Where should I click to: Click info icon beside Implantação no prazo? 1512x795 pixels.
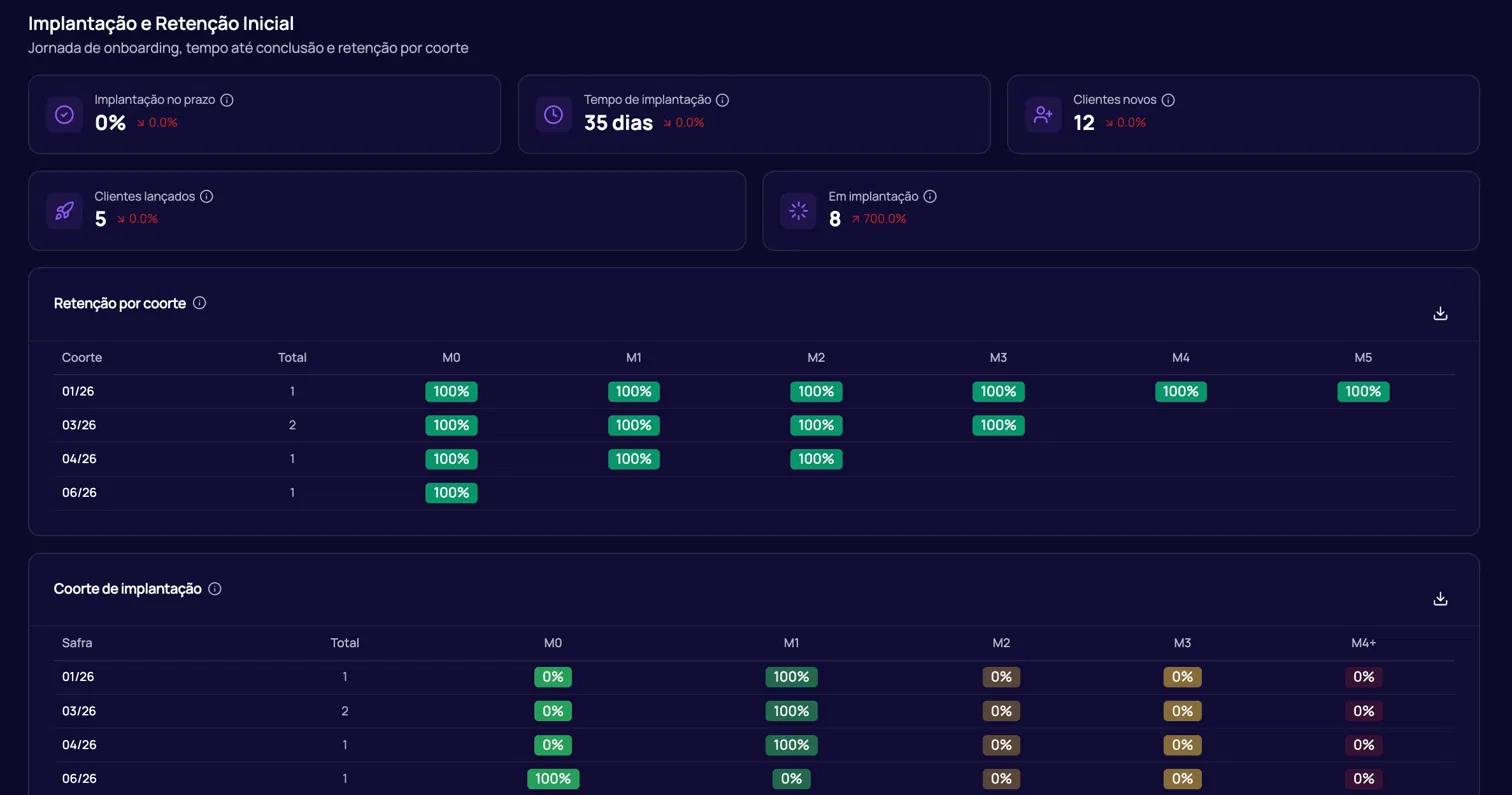(227, 100)
